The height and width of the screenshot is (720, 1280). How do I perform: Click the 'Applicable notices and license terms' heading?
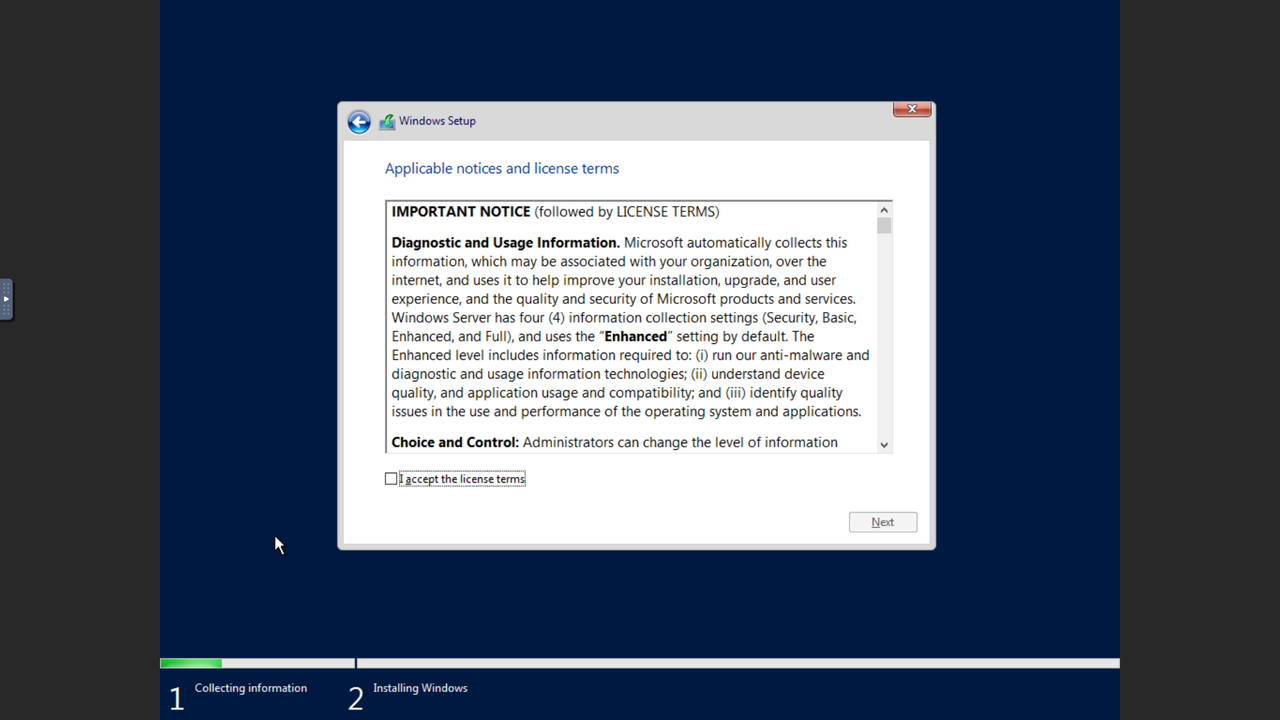click(502, 169)
